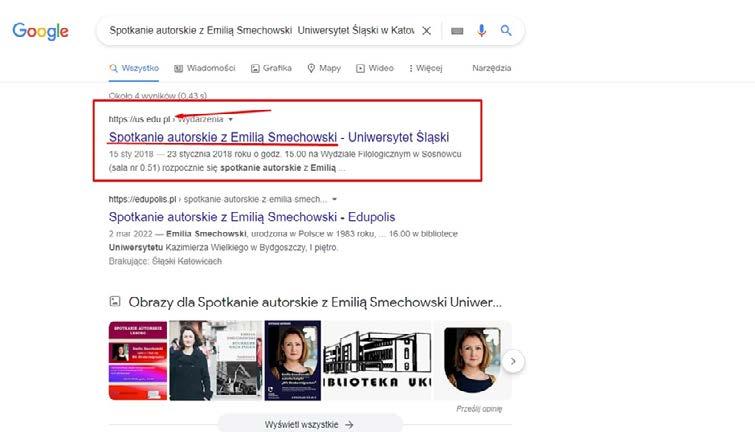Click the Wyświetl wszystkie button
This screenshot has height=432, width=755.
tap(310, 424)
